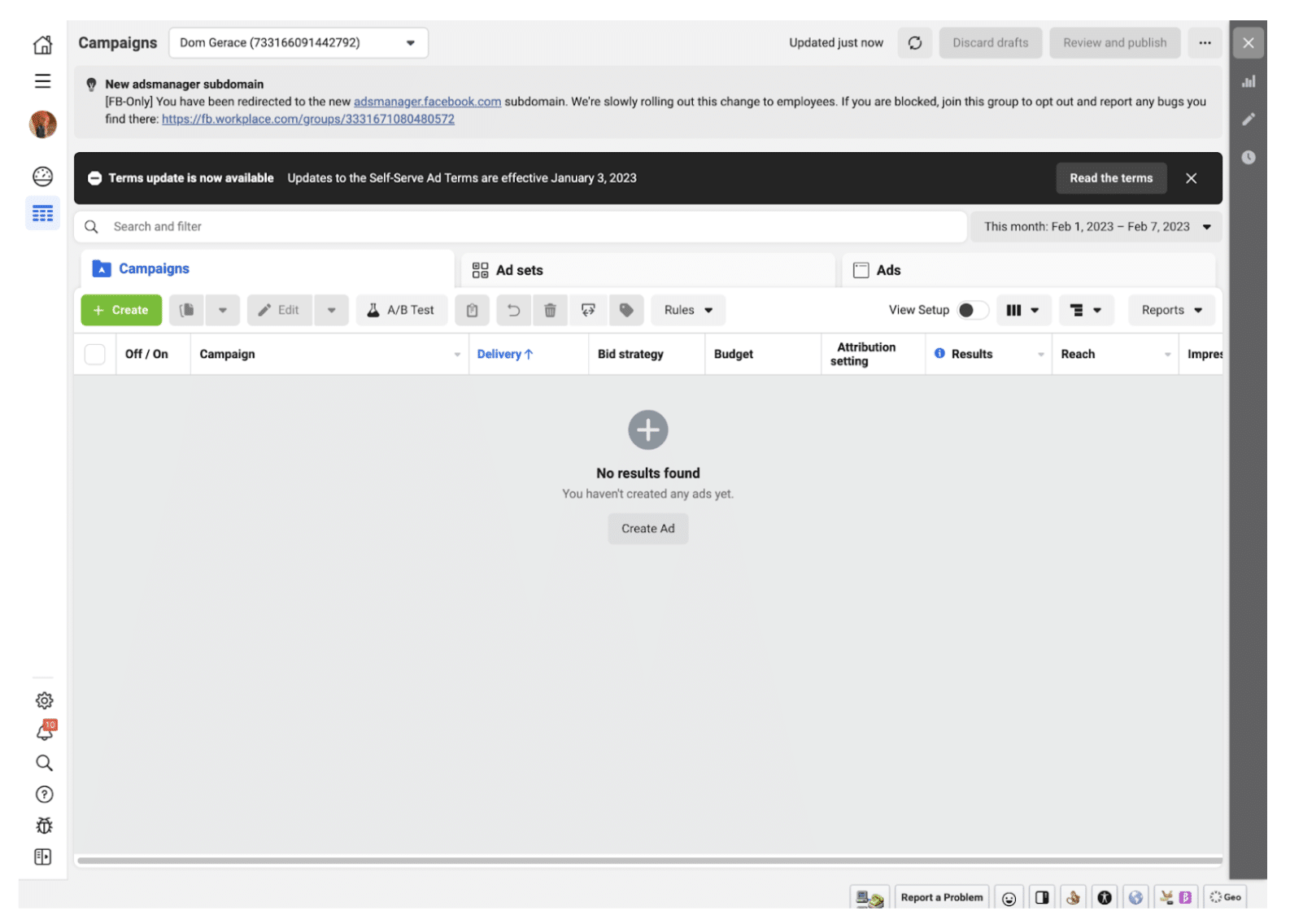
Task: Click the globe icon in bottom bar
Action: tap(1135, 898)
